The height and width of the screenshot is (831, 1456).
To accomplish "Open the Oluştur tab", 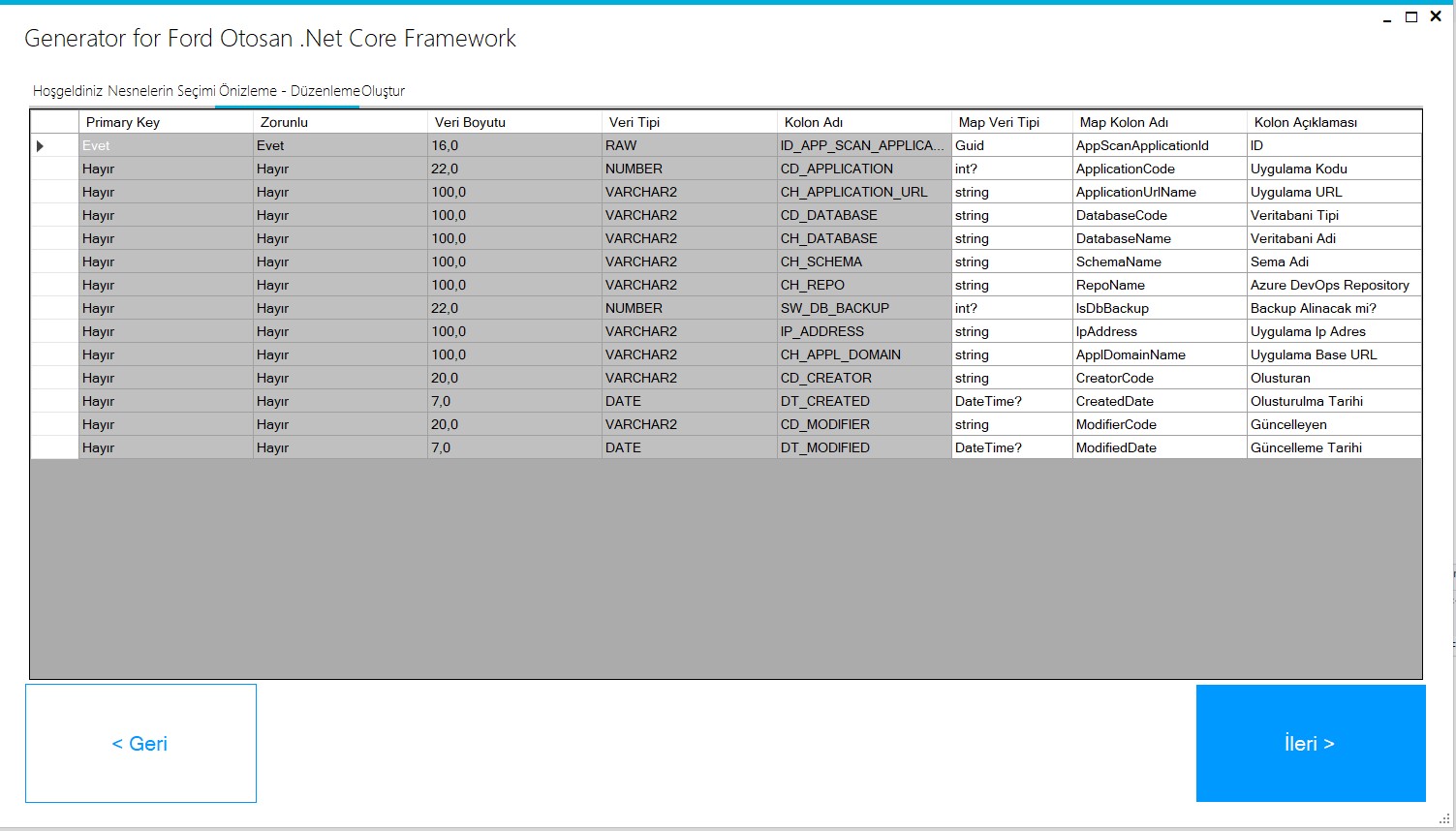I will (x=384, y=91).
